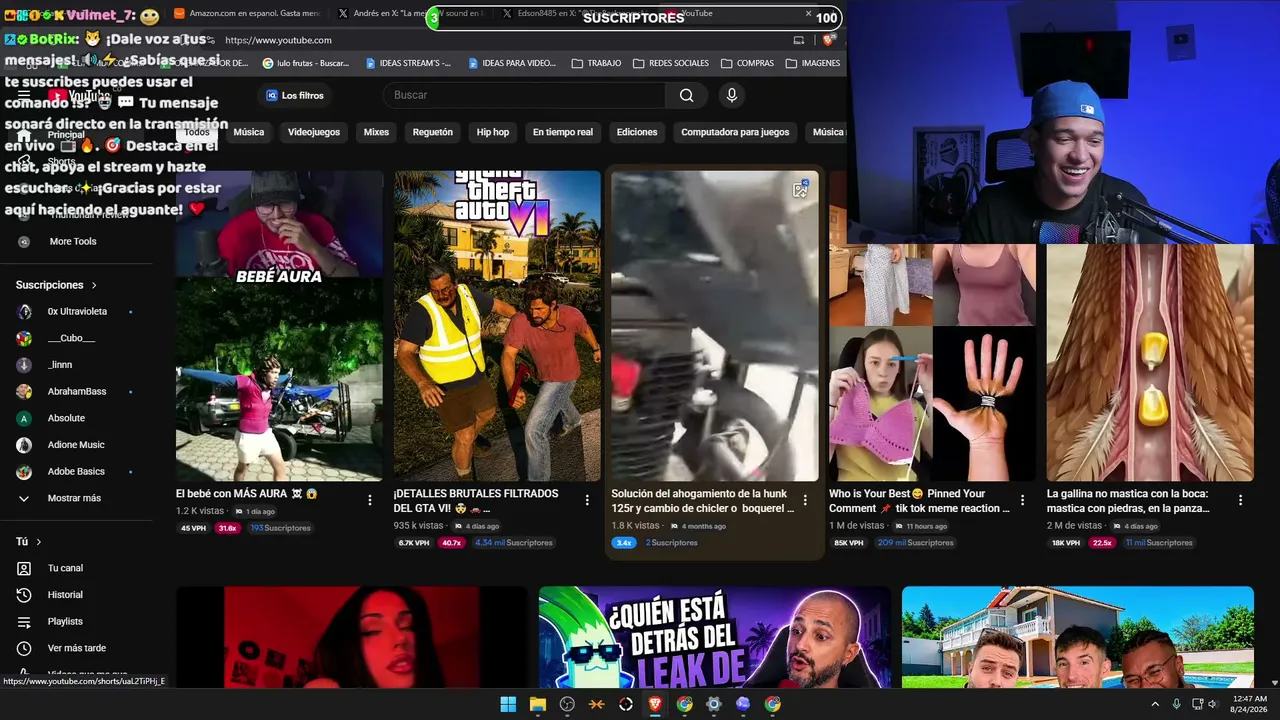Switch to the Andrés en X browser tab
The height and width of the screenshot is (720, 1280).
pyautogui.click(x=410, y=13)
